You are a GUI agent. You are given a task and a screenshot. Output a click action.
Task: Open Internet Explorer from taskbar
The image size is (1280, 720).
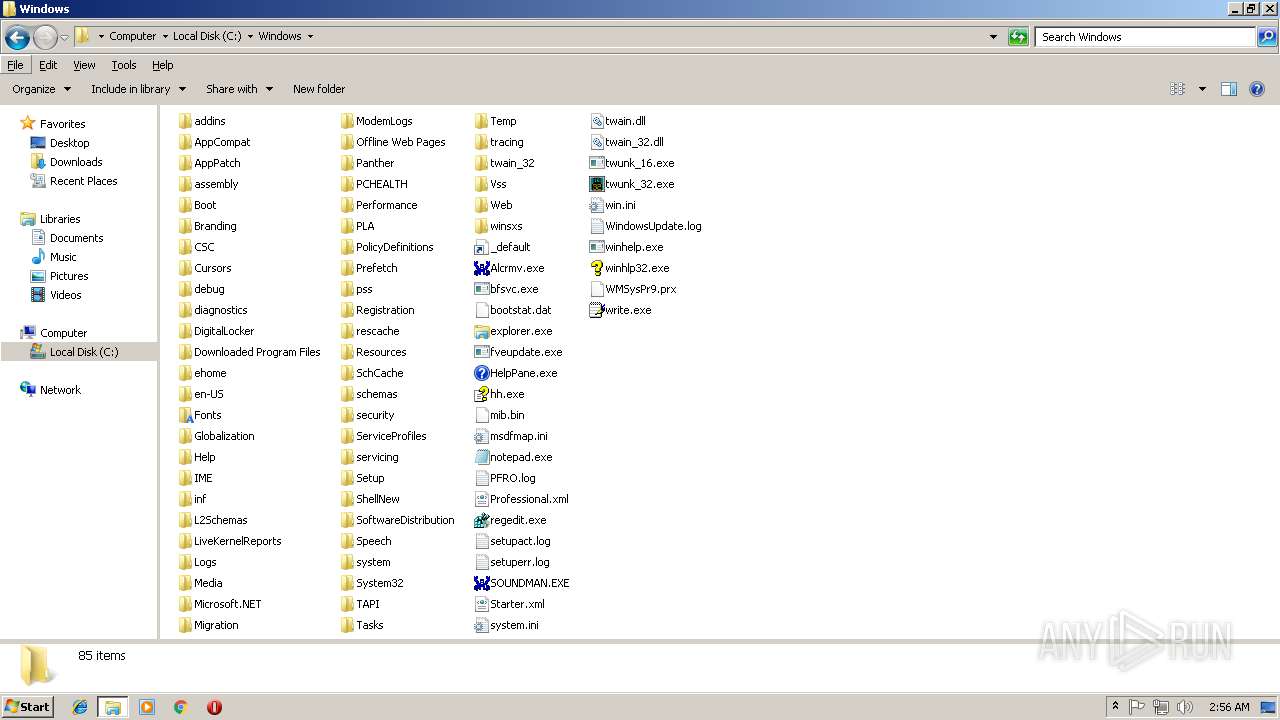pyautogui.click(x=80, y=707)
